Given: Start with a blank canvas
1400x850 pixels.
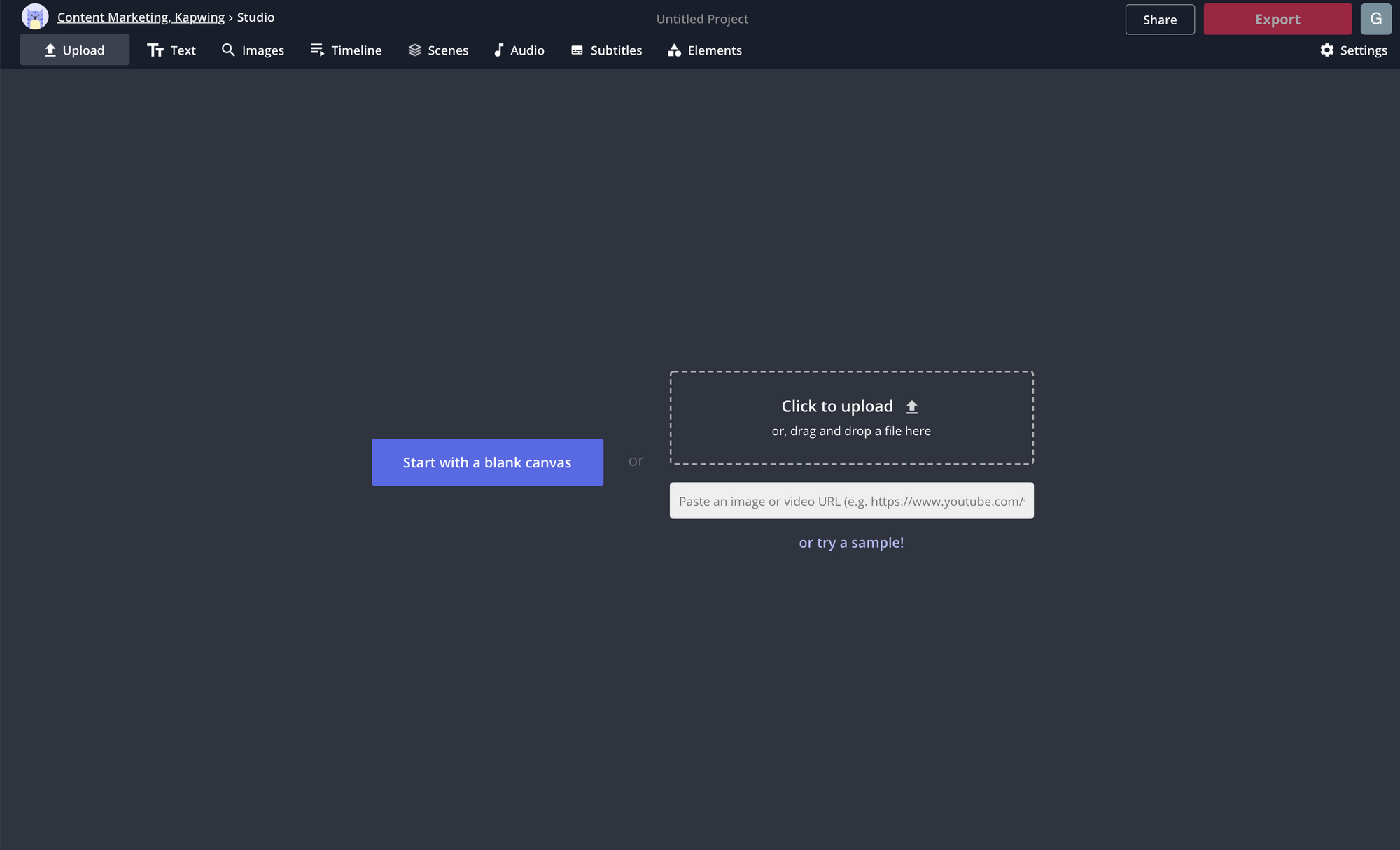Looking at the screenshot, I should 487,462.
